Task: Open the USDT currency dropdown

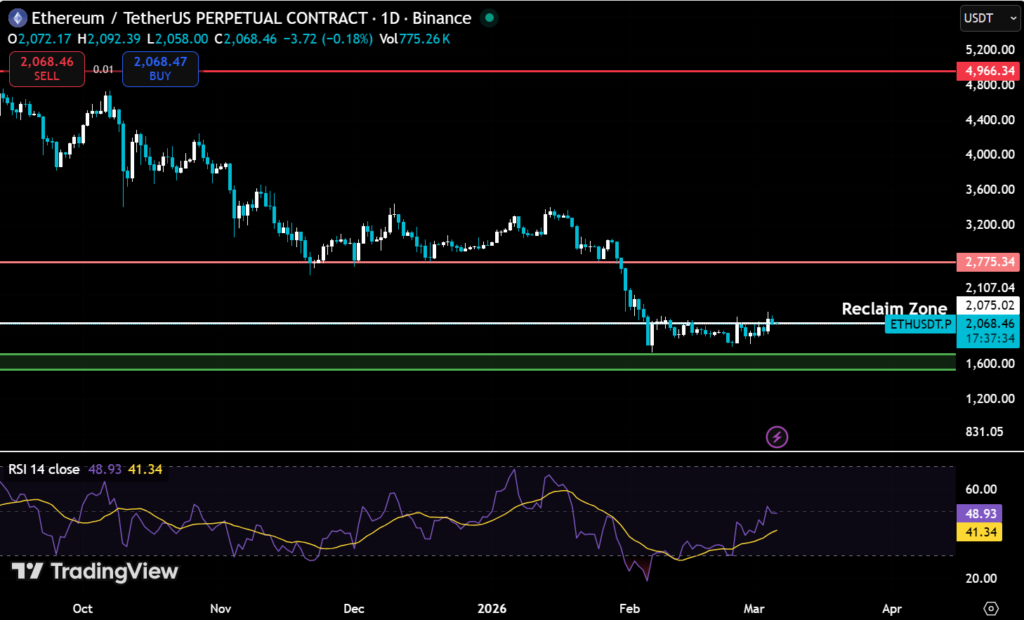Action: (990, 17)
